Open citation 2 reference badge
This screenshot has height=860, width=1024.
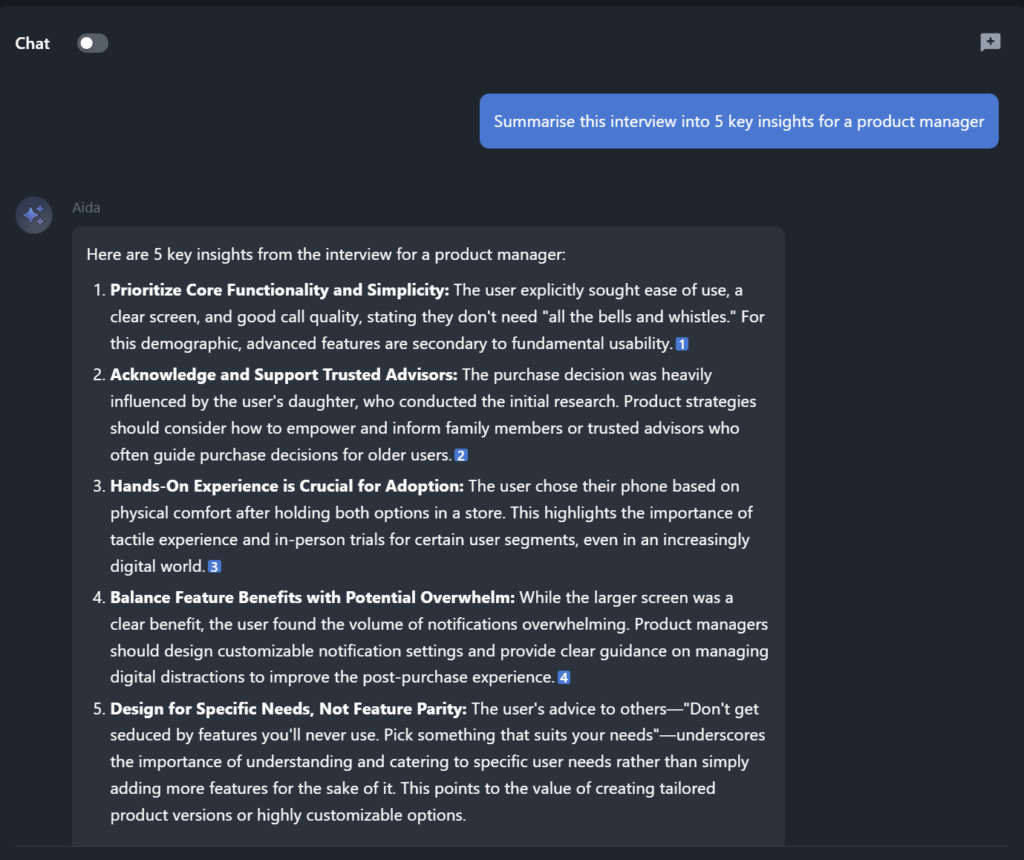[x=461, y=456]
